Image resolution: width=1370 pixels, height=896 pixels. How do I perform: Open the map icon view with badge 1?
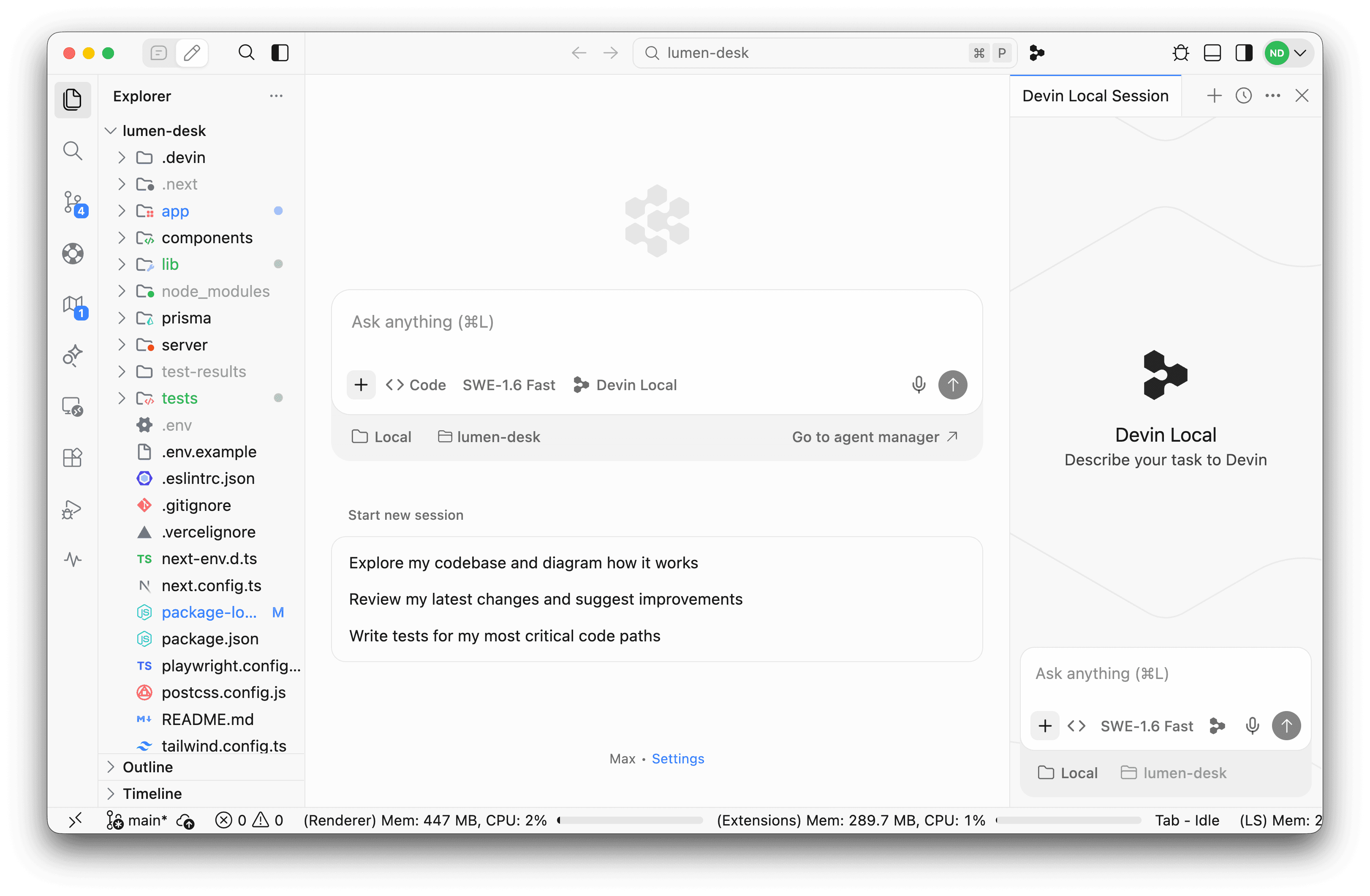[74, 307]
